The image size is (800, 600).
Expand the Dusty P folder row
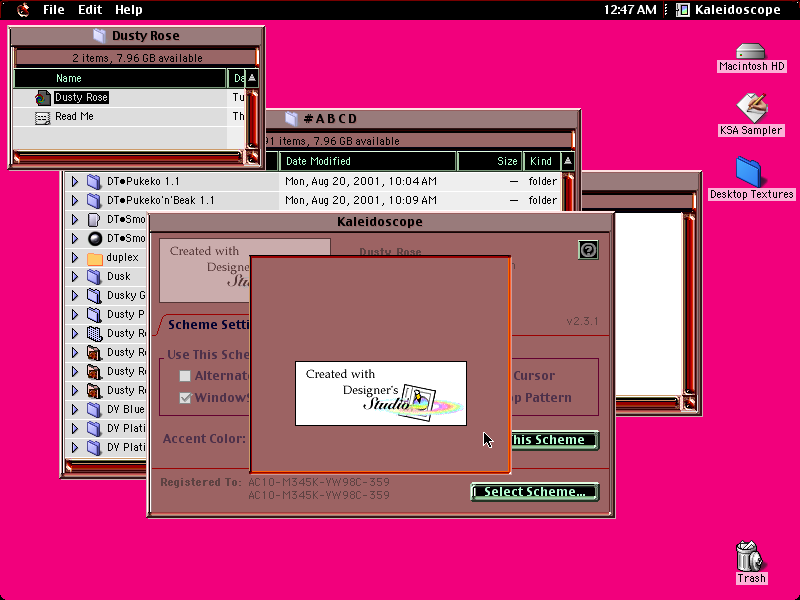click(x=74, y=314)
